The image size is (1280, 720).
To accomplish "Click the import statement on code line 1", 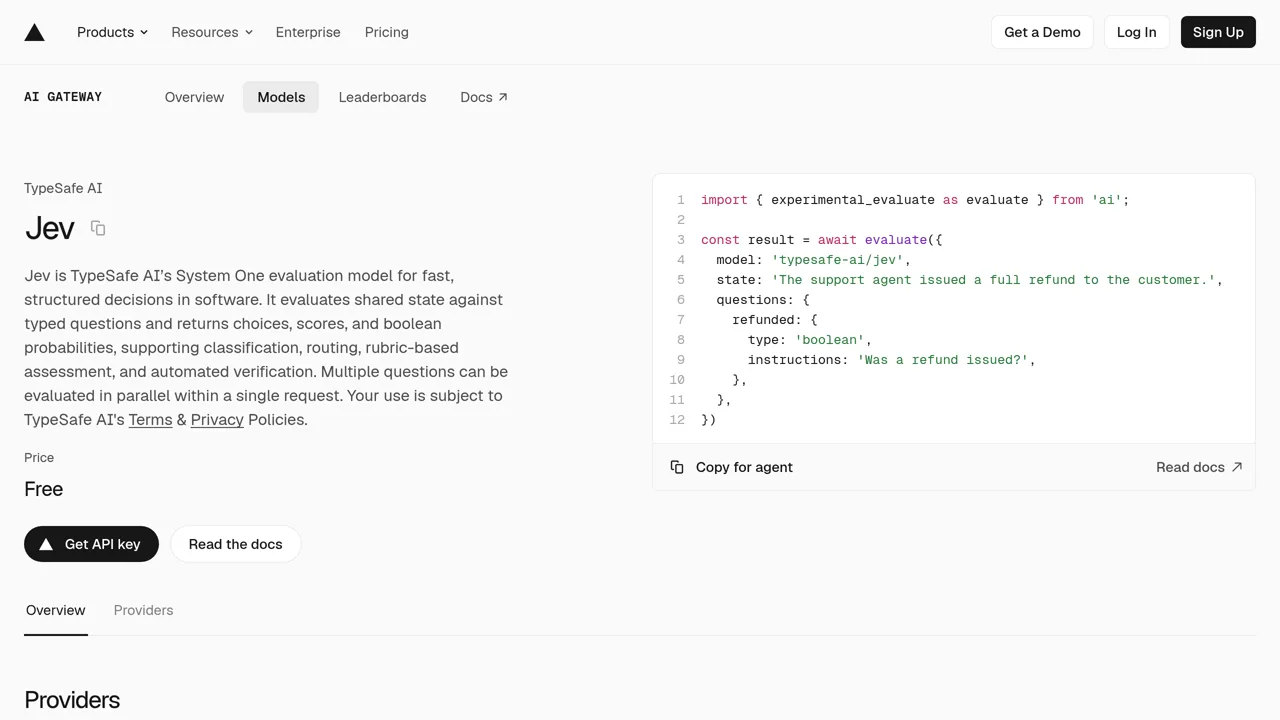I will coord(915,200).
